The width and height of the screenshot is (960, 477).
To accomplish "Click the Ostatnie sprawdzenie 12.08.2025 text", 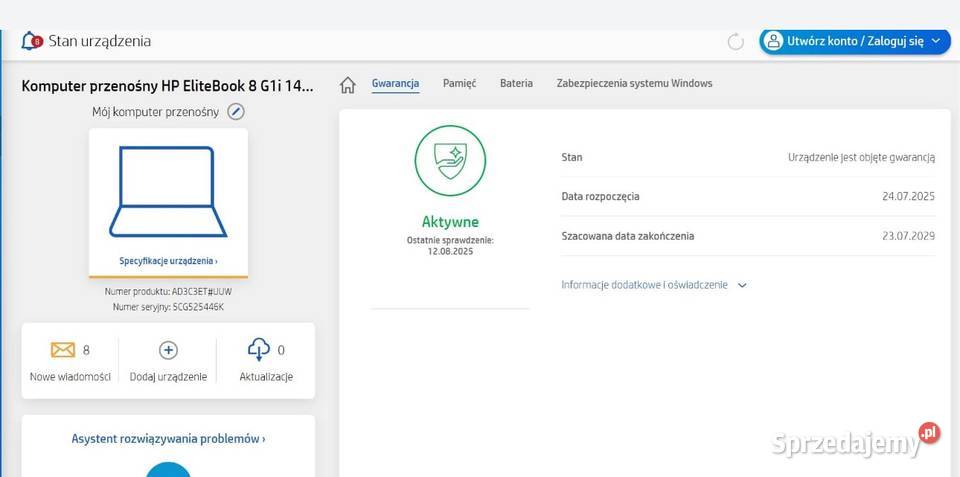I will click(450, 246).
